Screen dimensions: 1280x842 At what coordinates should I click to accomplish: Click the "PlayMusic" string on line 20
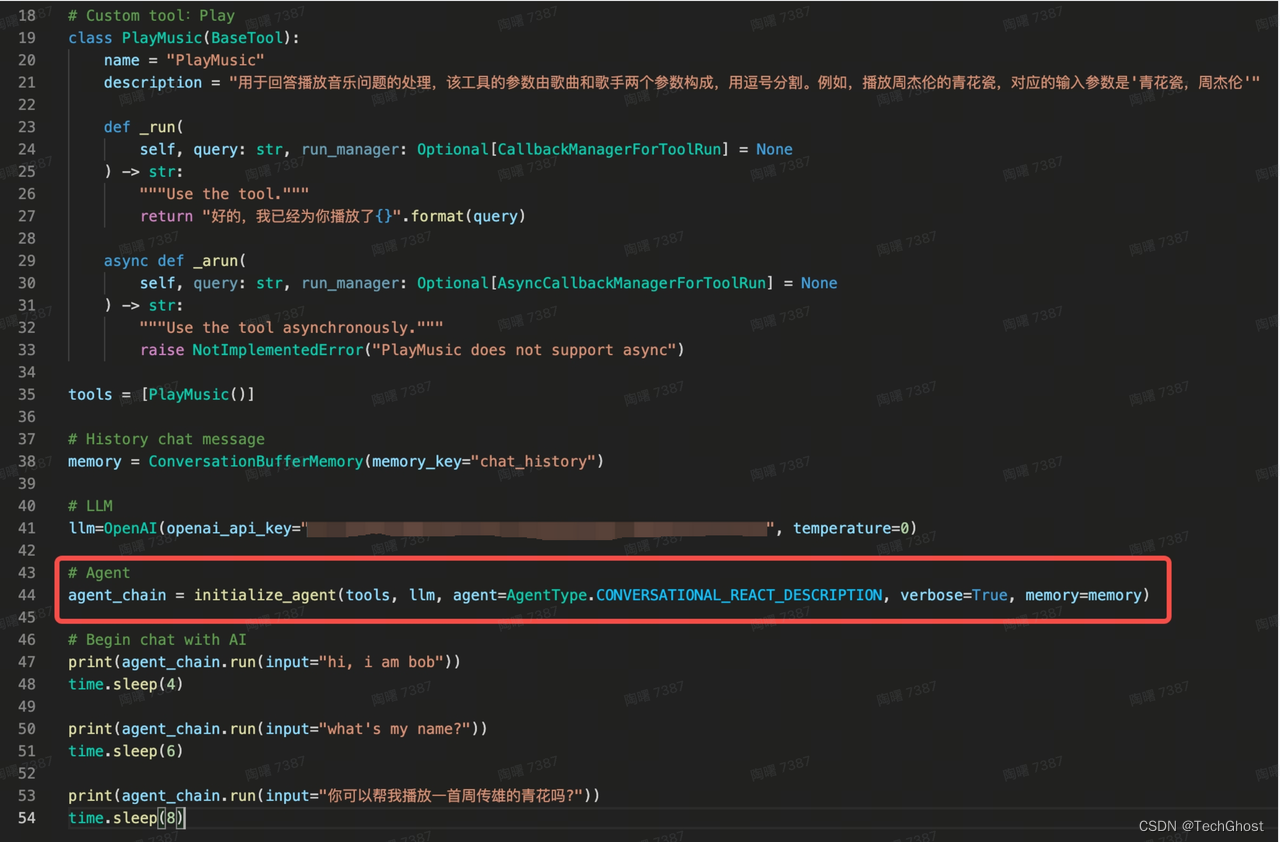[215, 60]
